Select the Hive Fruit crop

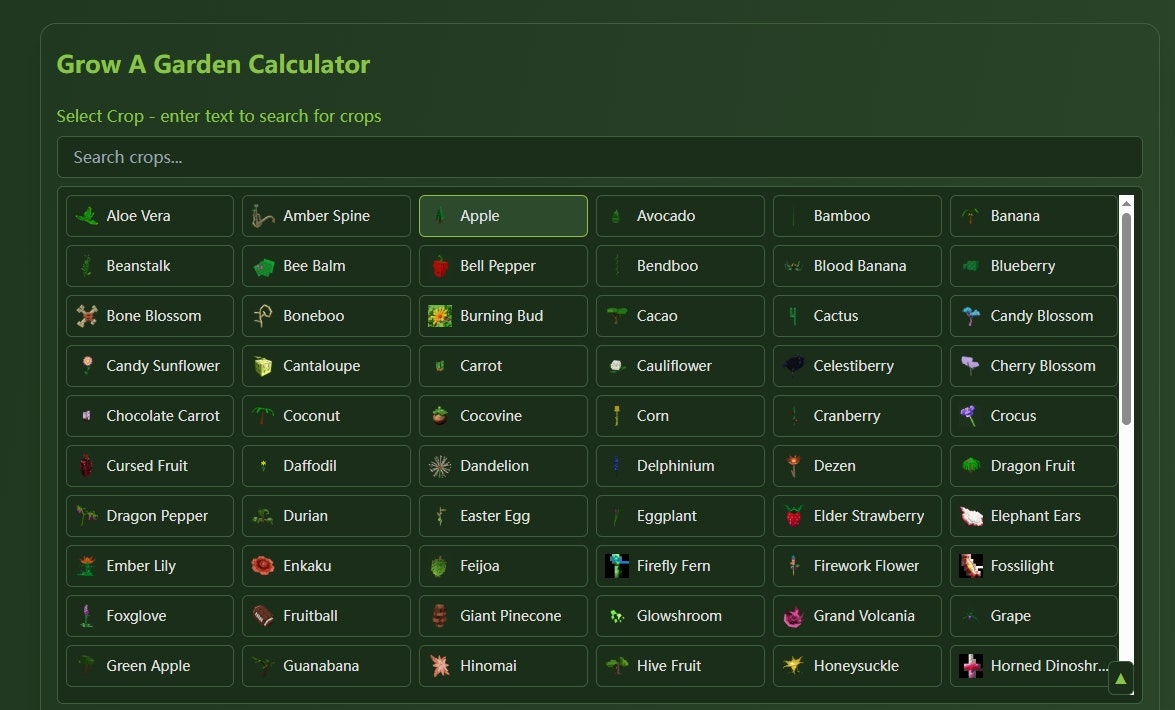point(680,665)
